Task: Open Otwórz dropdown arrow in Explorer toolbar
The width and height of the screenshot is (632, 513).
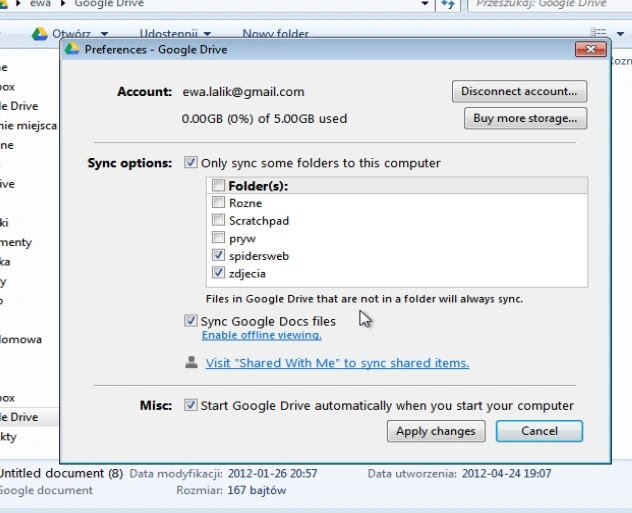Action: 104,34
